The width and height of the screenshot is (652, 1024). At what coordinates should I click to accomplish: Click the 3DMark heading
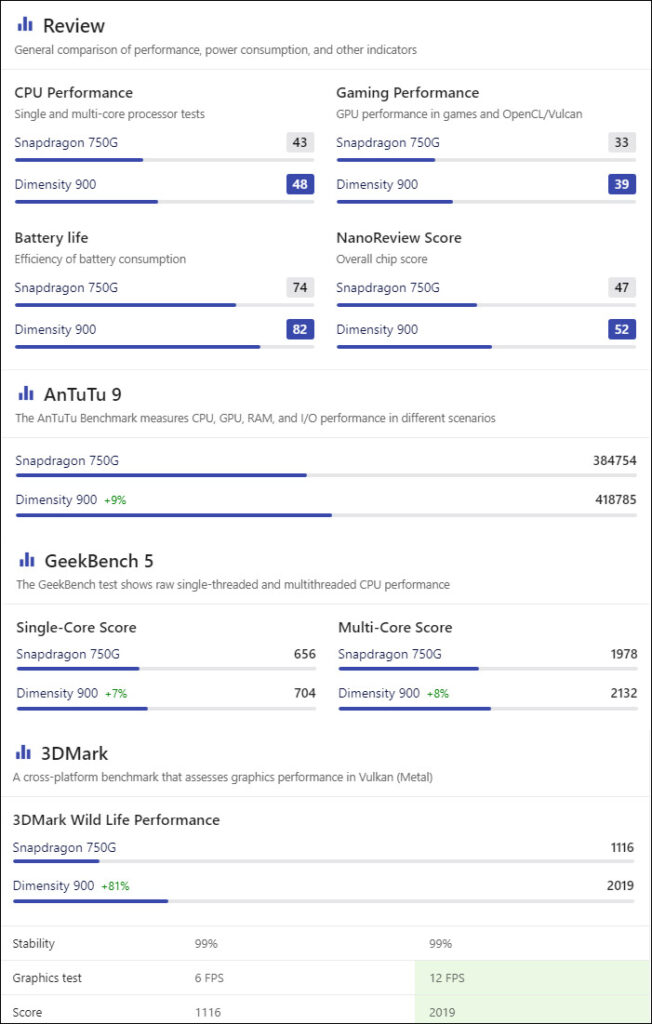(x=74, y=753)
